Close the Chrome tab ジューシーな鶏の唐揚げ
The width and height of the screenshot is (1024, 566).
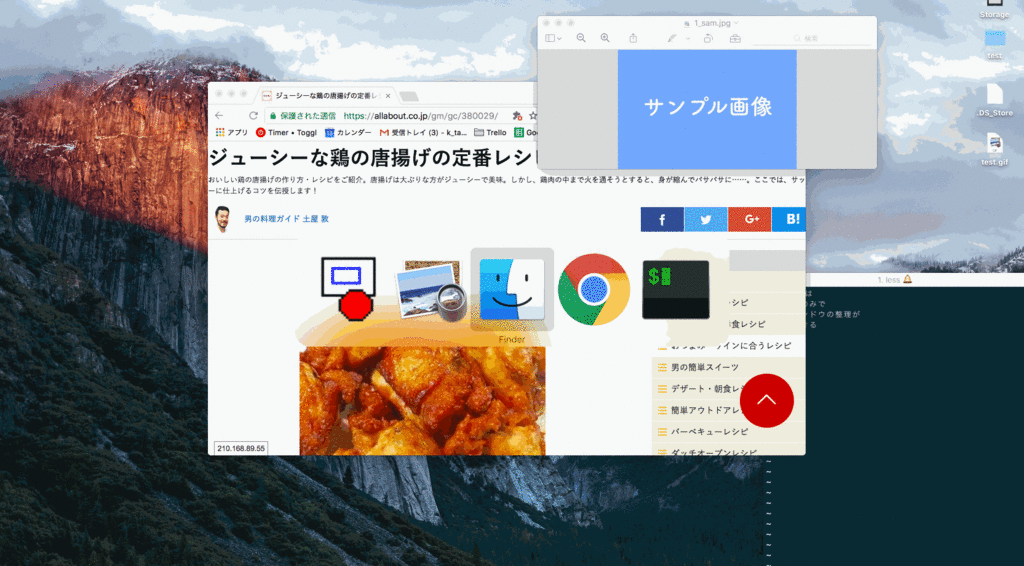pos(388,95)
